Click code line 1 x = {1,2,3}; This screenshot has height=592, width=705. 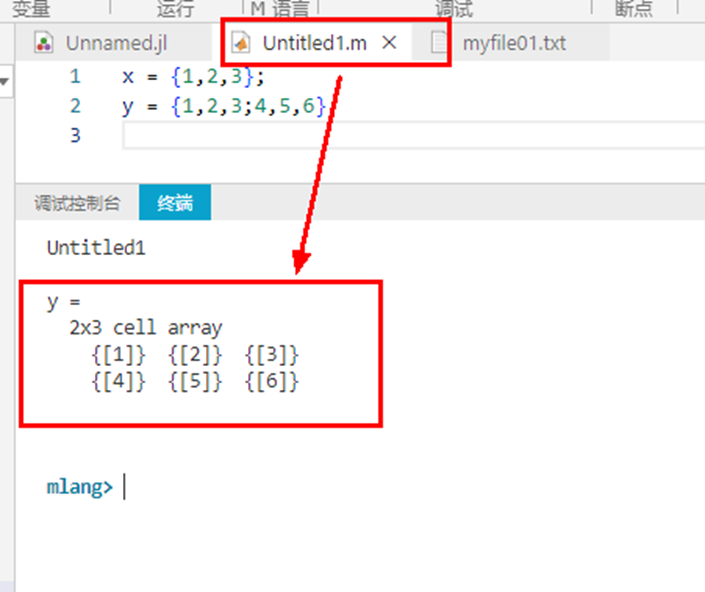193,77
